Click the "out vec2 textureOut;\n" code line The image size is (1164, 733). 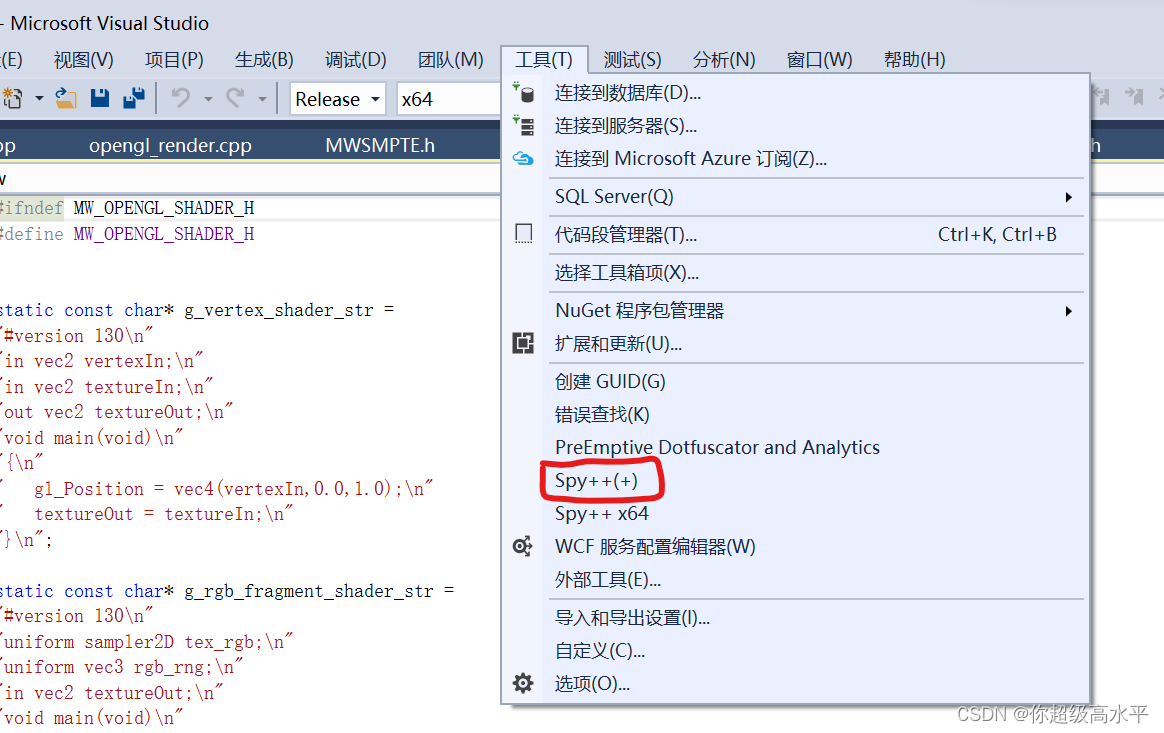117,412
